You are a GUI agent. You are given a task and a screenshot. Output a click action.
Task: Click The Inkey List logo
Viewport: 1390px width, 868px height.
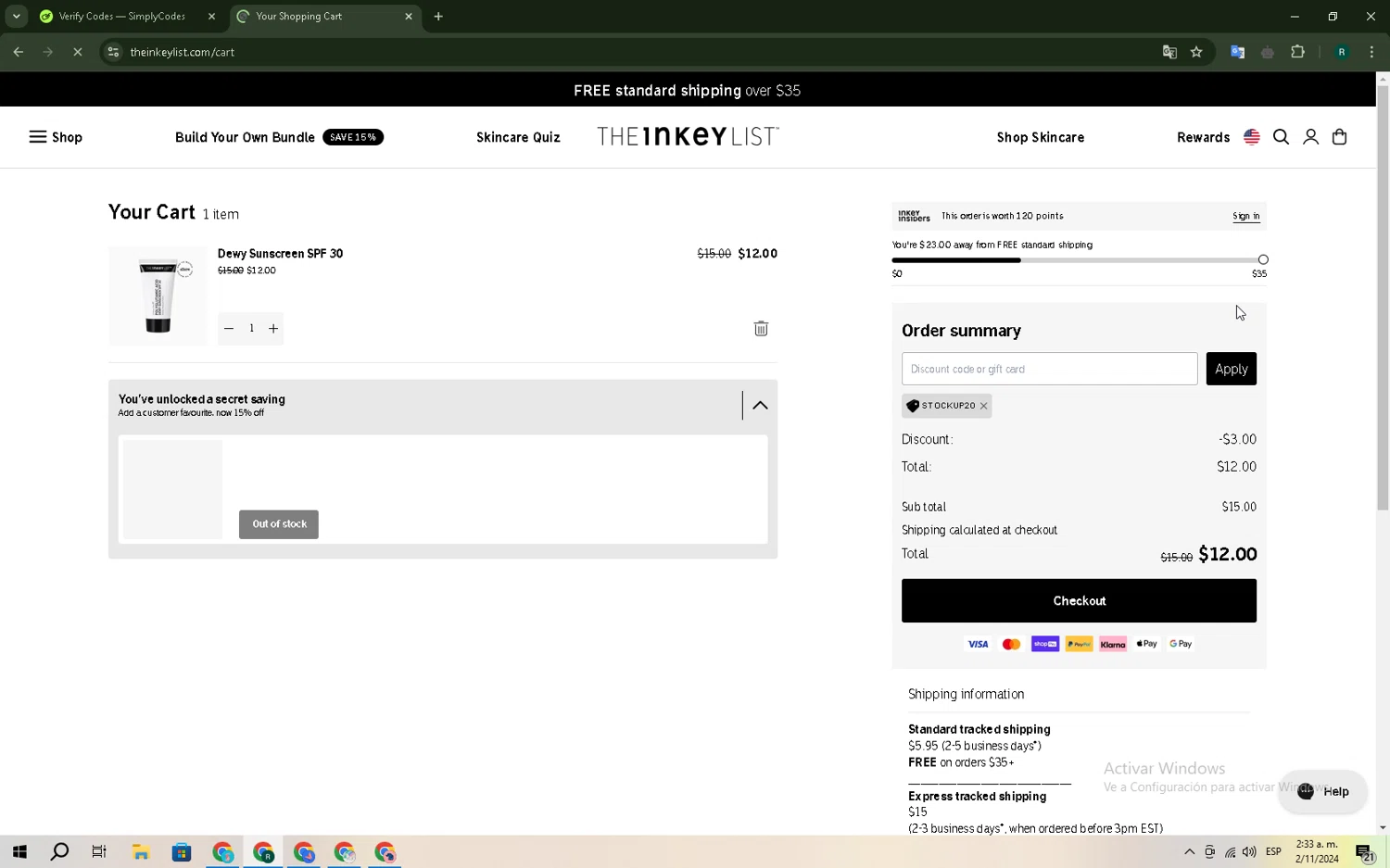pyautogui.click(x=688, y=136)
